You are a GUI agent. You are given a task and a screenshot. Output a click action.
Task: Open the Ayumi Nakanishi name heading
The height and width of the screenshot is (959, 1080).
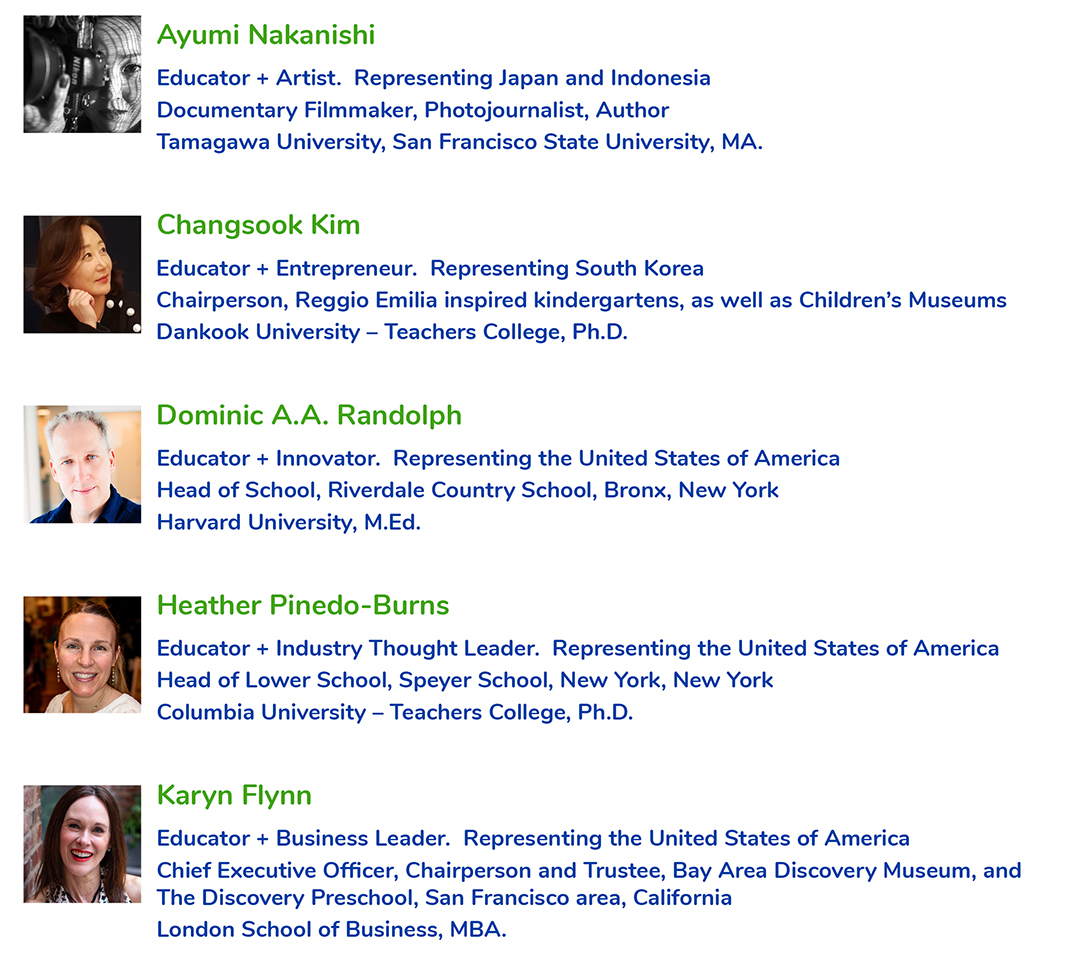[266, 35]
